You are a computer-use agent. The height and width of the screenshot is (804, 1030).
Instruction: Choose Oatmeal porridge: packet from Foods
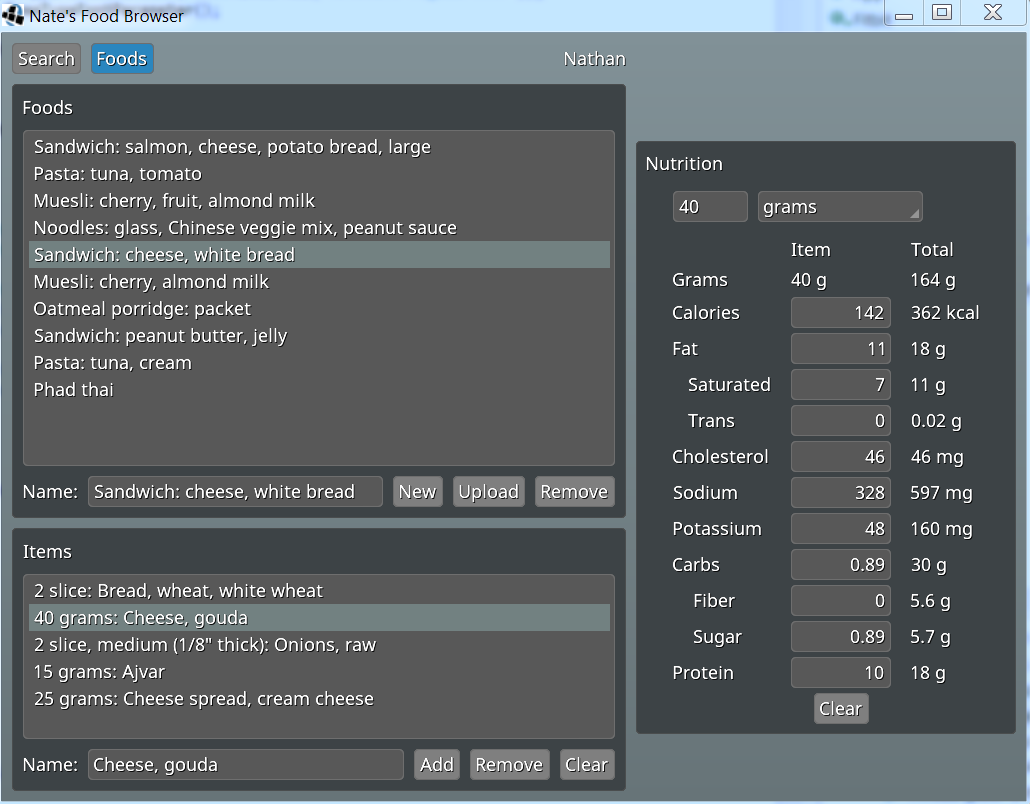click(x=142, y=309)
